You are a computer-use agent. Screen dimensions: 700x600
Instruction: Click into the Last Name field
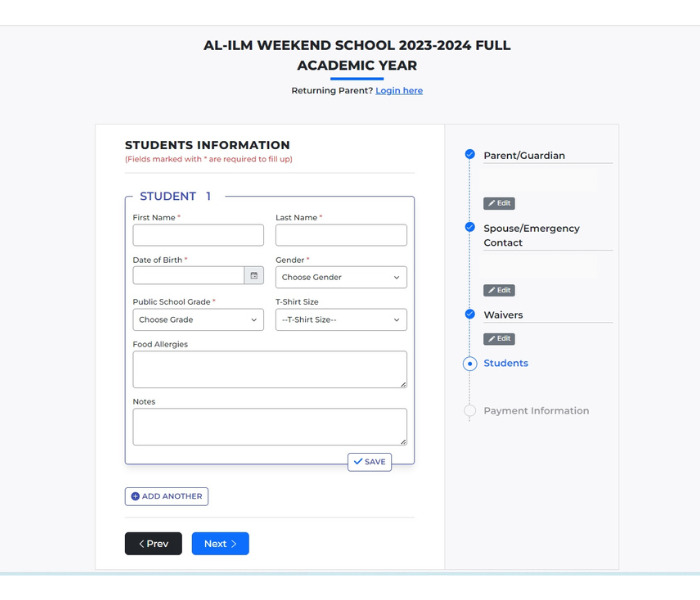[341, 235]
